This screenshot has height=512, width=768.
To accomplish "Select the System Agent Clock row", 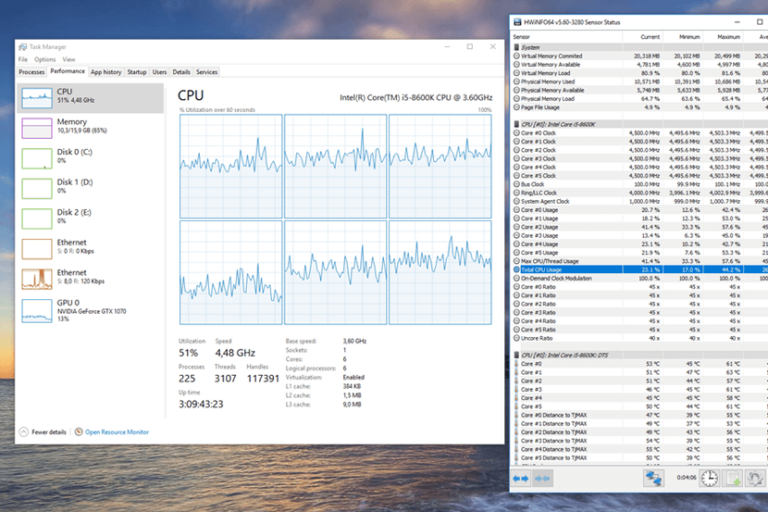I will [x=639, y=201].
